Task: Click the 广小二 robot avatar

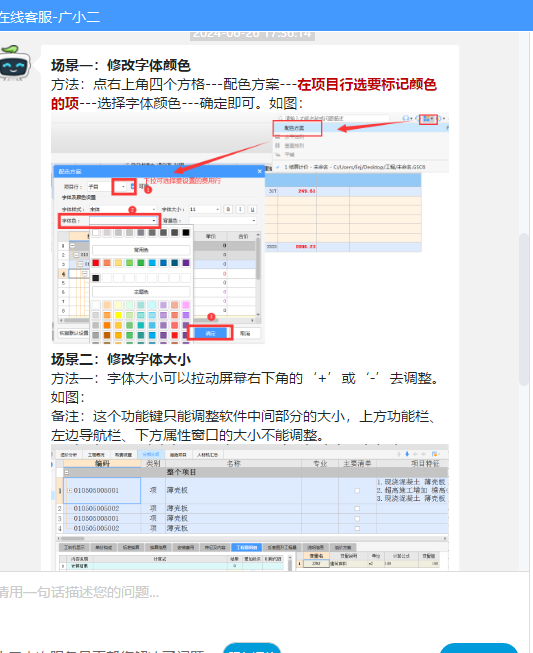Action: click(x=15, y=63)
